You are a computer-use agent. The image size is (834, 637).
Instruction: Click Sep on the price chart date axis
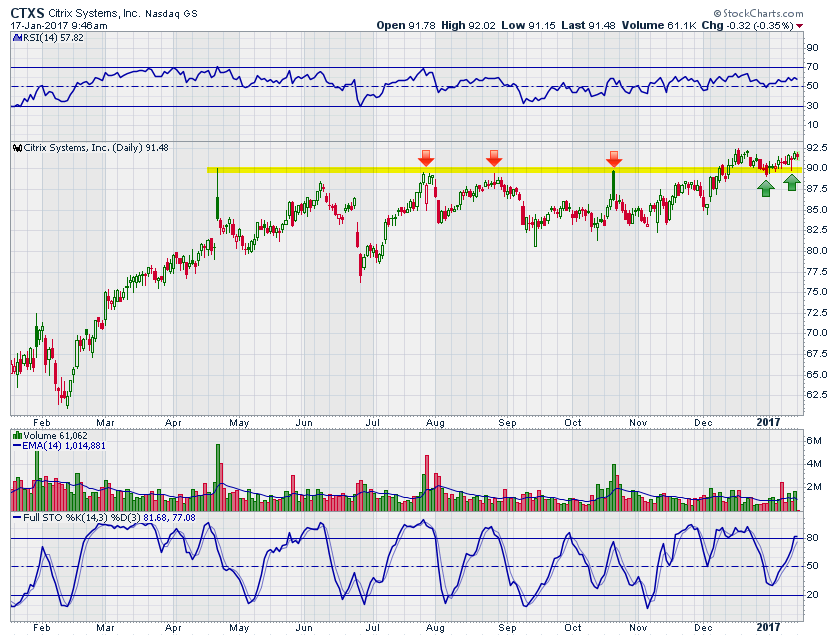[507, 423]
